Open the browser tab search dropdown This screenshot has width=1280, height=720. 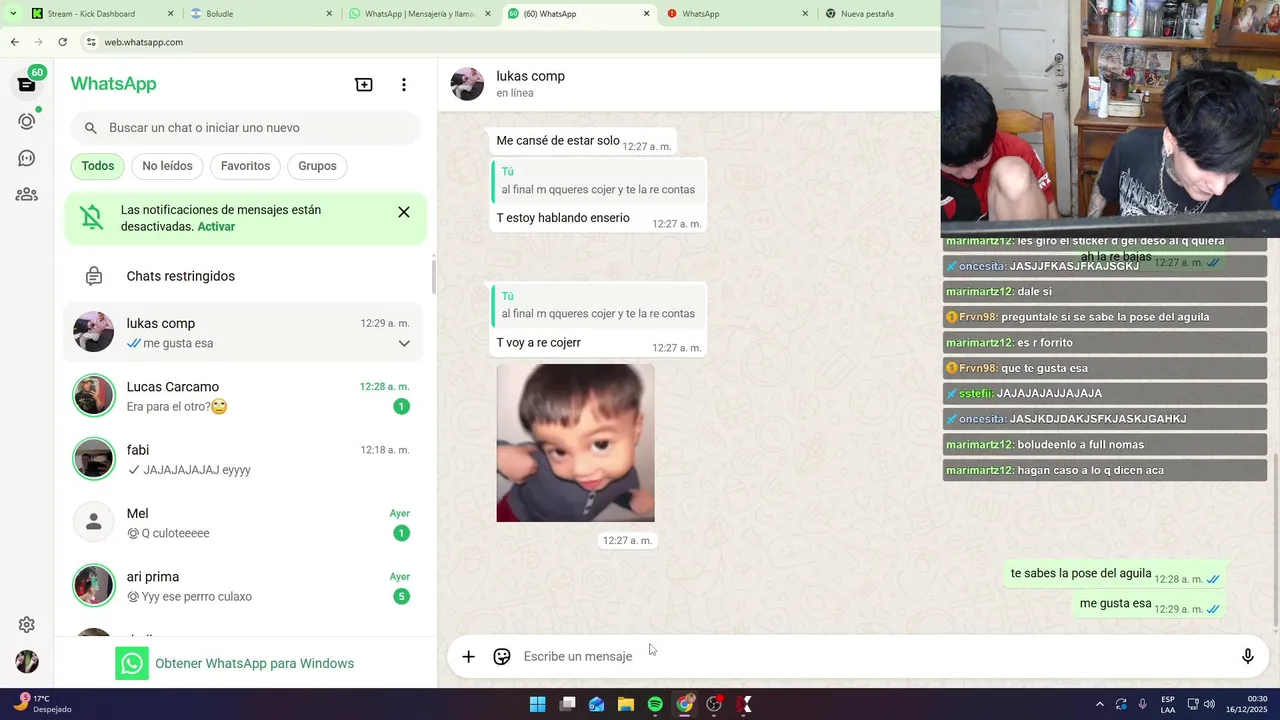pyautogui.click(x=13, y=14)
